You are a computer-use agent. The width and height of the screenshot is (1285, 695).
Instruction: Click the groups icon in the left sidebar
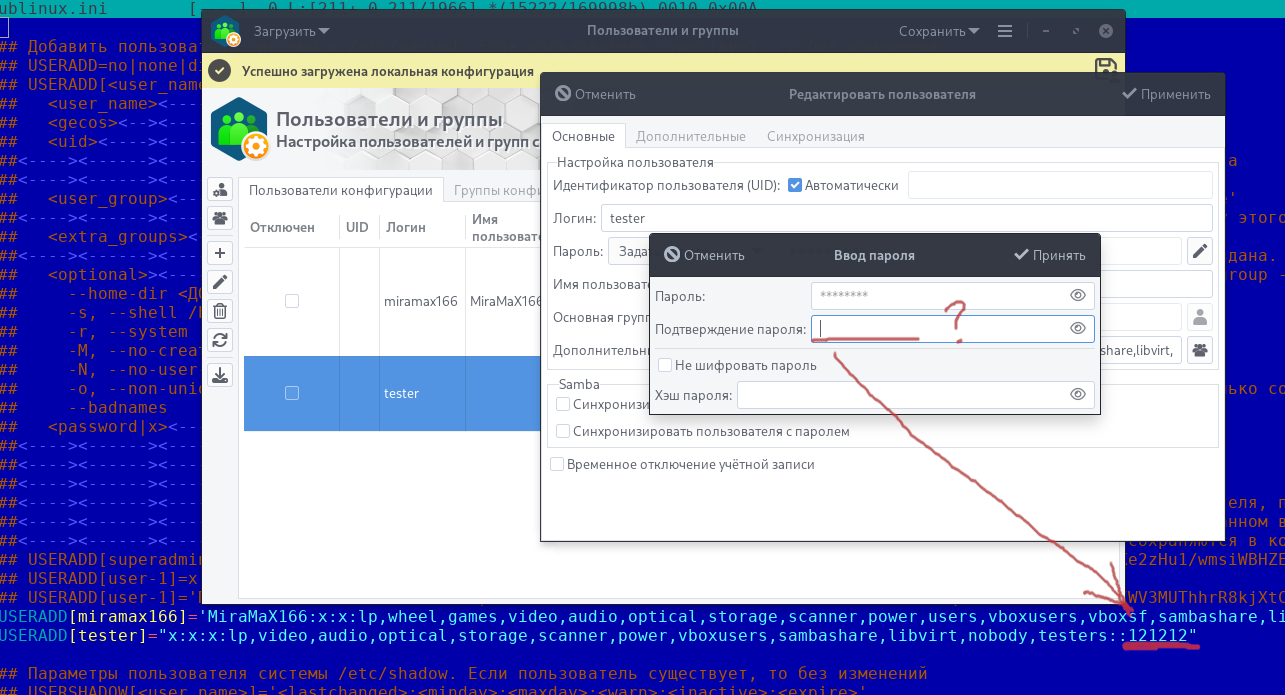click(220, 217)
